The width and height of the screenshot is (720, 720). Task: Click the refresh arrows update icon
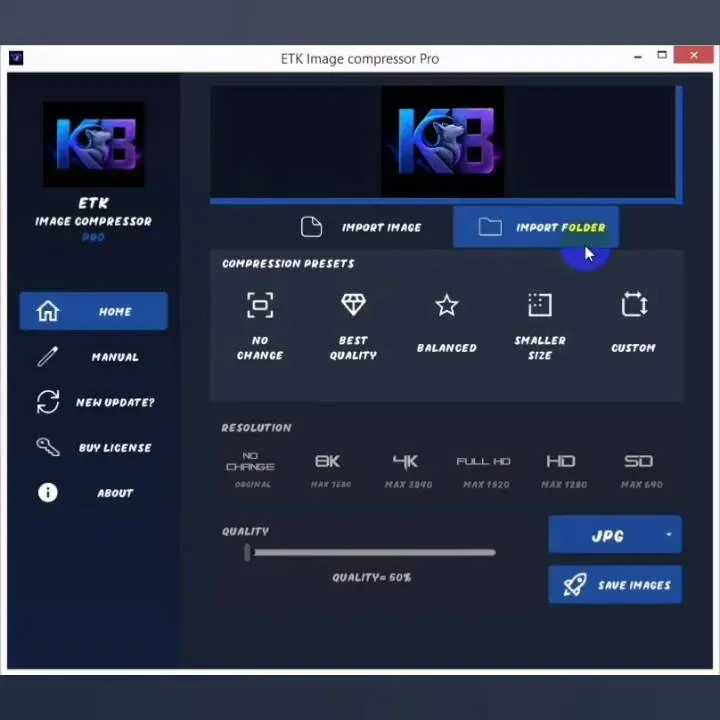(x=48, y=402)
